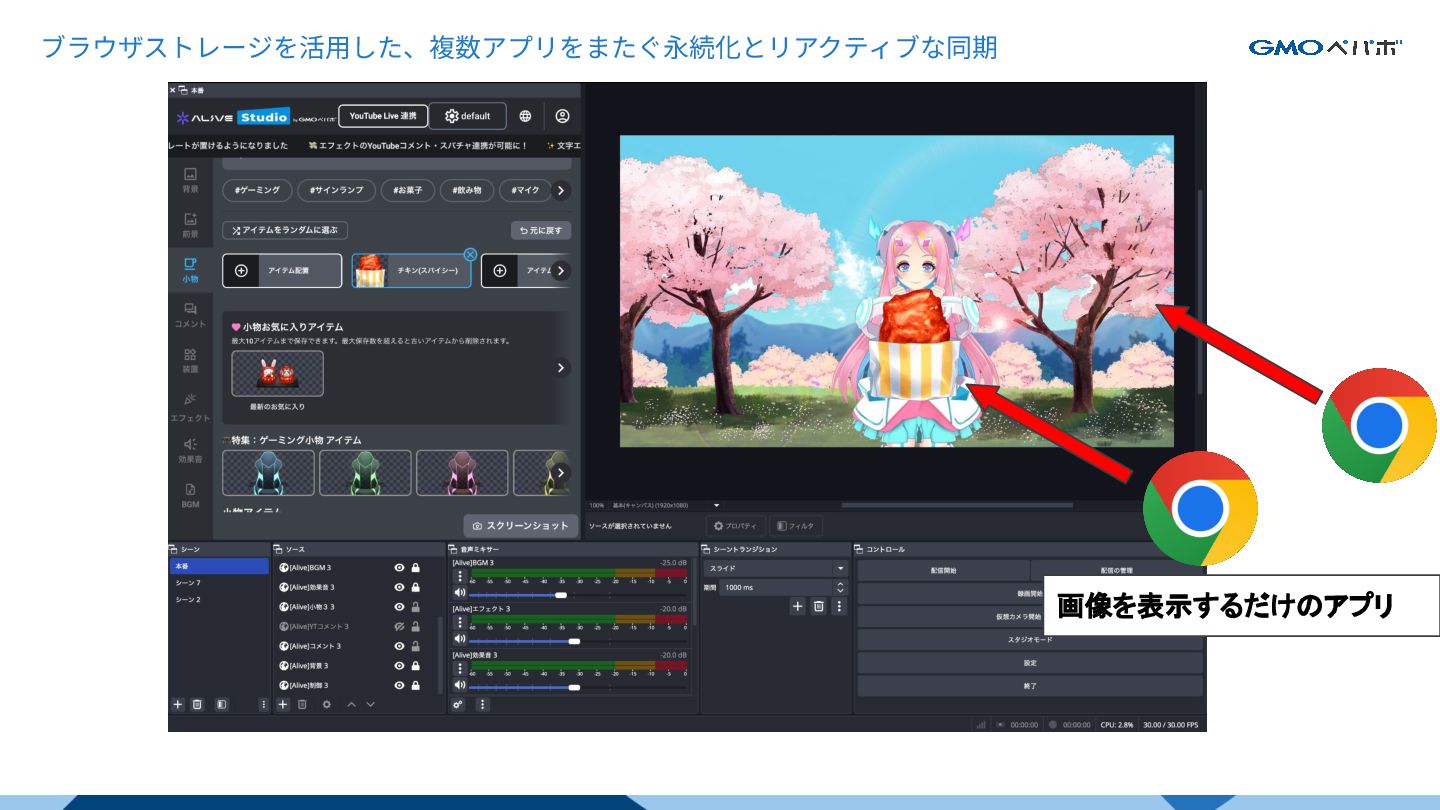Viewport: 1440px width, 810px height.
Task: Move source up with the up arrow
Action: click(x=351, y=704)
